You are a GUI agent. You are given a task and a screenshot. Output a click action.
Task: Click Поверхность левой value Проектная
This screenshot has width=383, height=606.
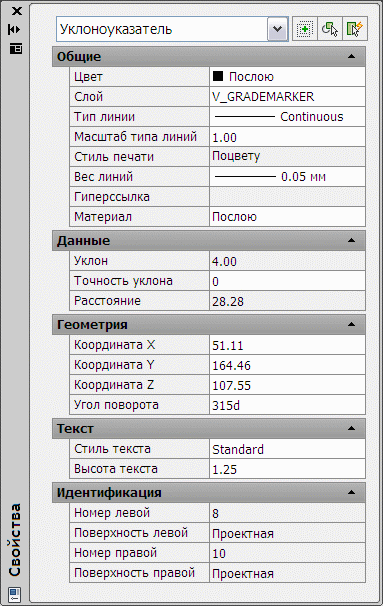coord(288,533)
